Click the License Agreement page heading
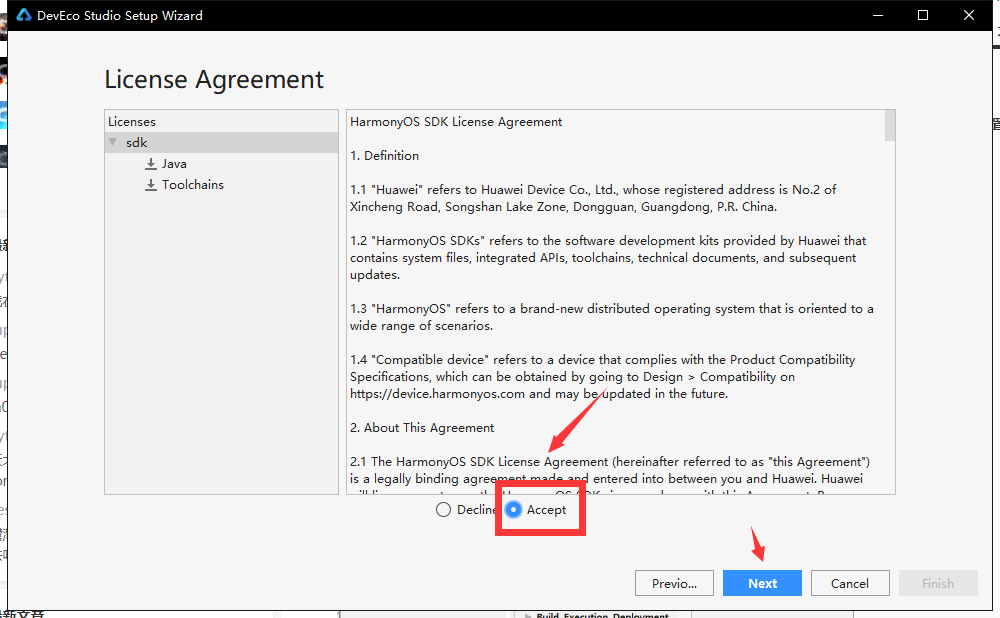Image resolution: width=1000 pixels, height=618 pixels. coord(214,80)
